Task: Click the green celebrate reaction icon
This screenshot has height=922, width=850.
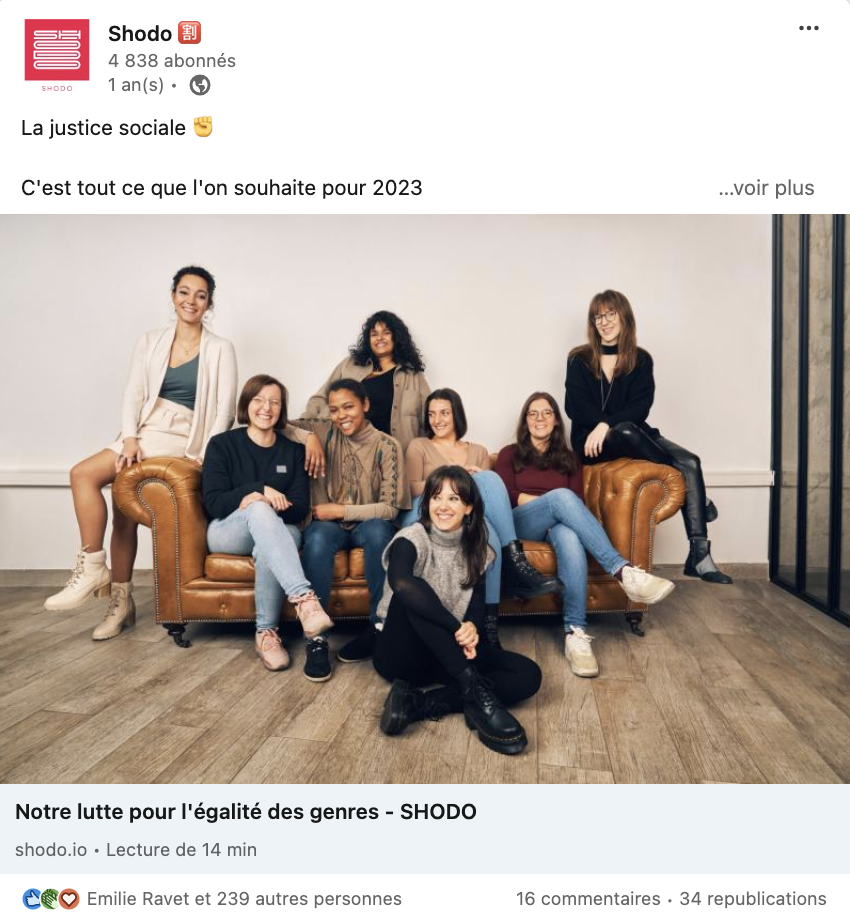Action: 51,898
